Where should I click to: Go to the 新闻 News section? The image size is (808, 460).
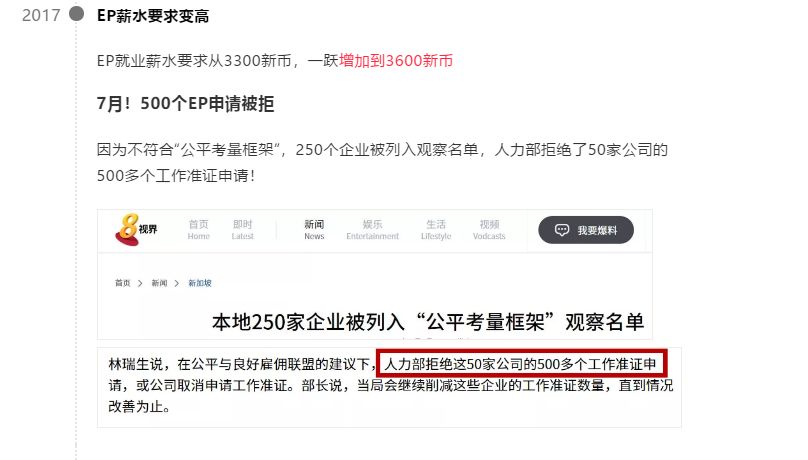pos(314,230)
